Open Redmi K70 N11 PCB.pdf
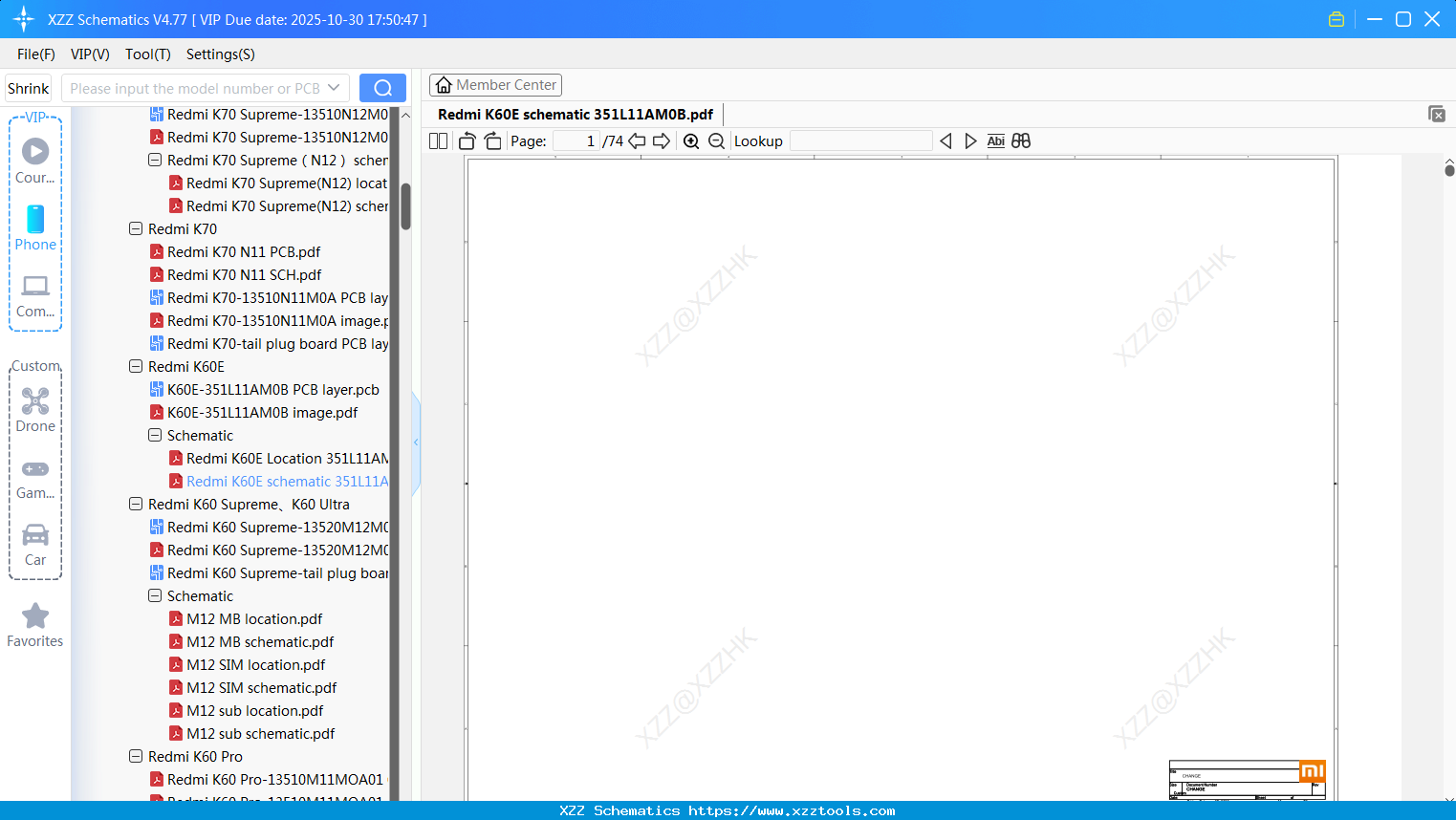1456x820 pixels. (244, 252)
